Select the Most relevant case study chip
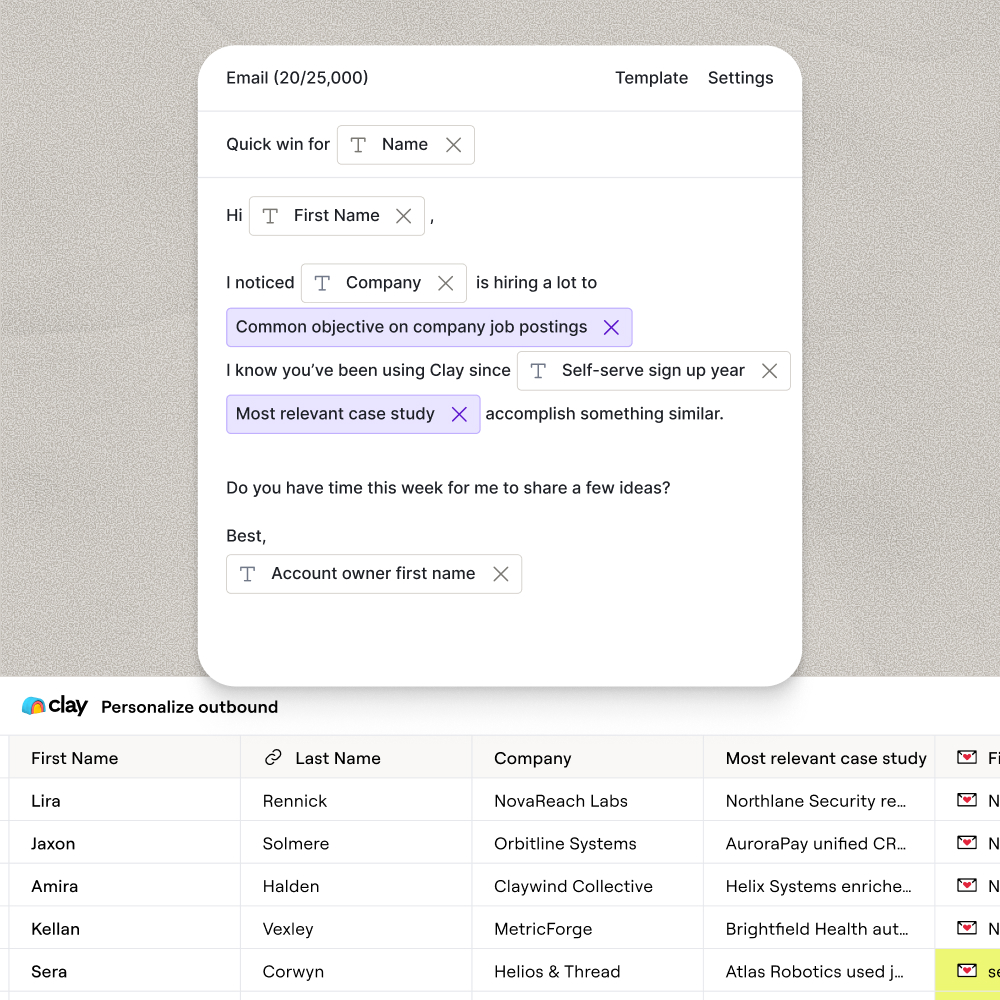Viewport: 1000px width, 1000px height. [x=353, y=415]
